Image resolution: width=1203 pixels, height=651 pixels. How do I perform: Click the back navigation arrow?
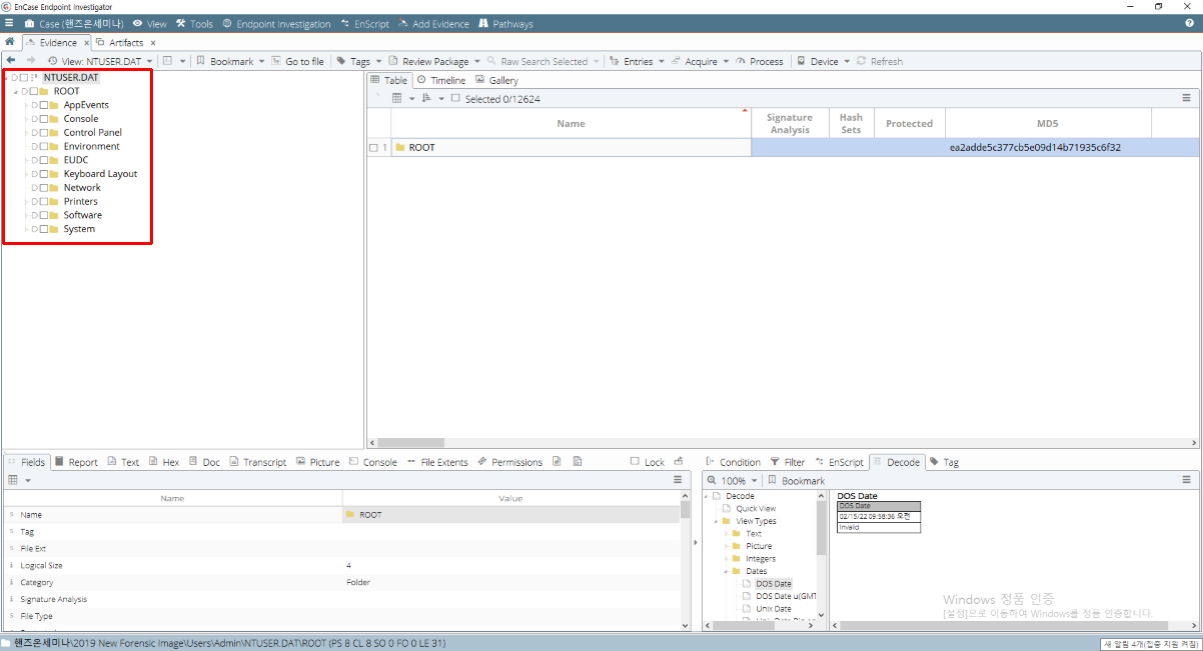coord(11,61)
